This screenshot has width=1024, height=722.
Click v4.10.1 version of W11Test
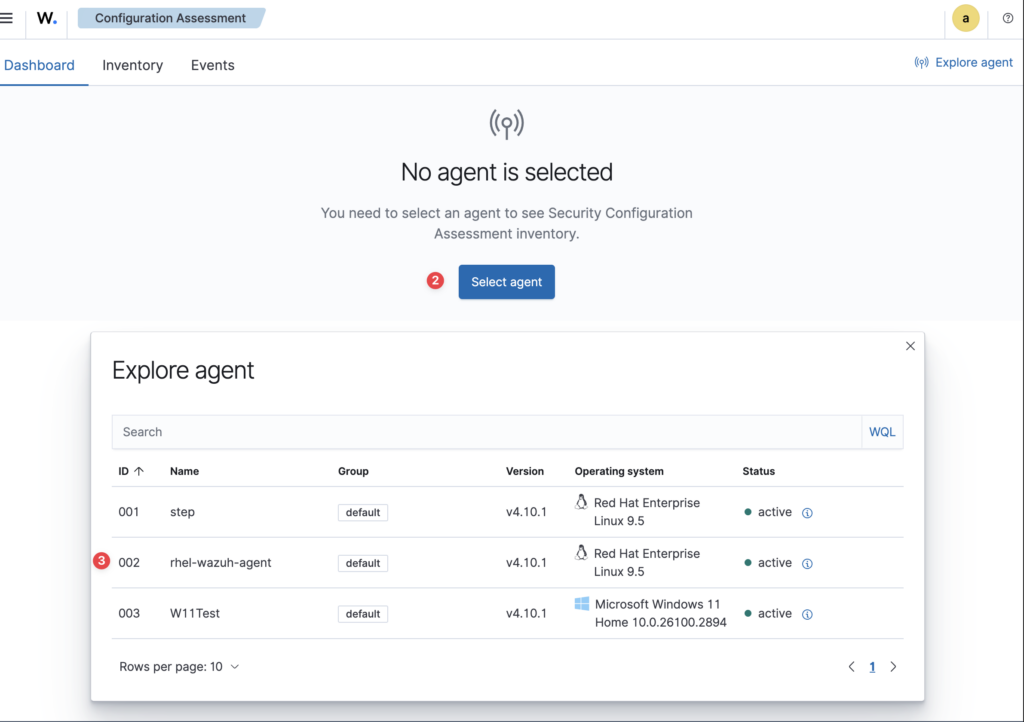click(x=526, y=614)
